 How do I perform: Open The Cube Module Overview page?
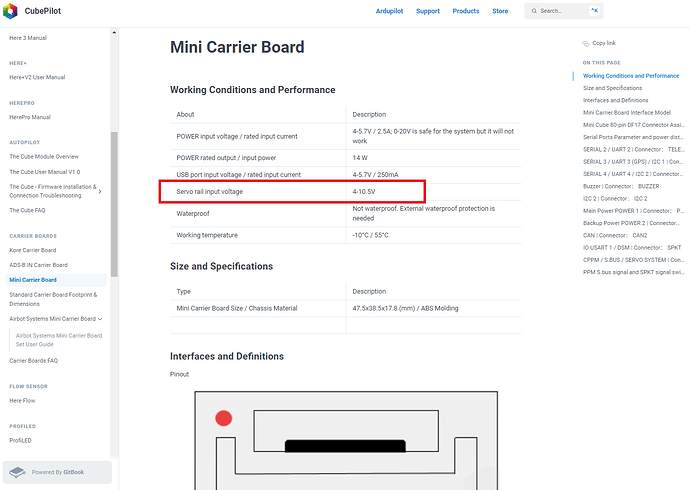[x=44, y=157]
